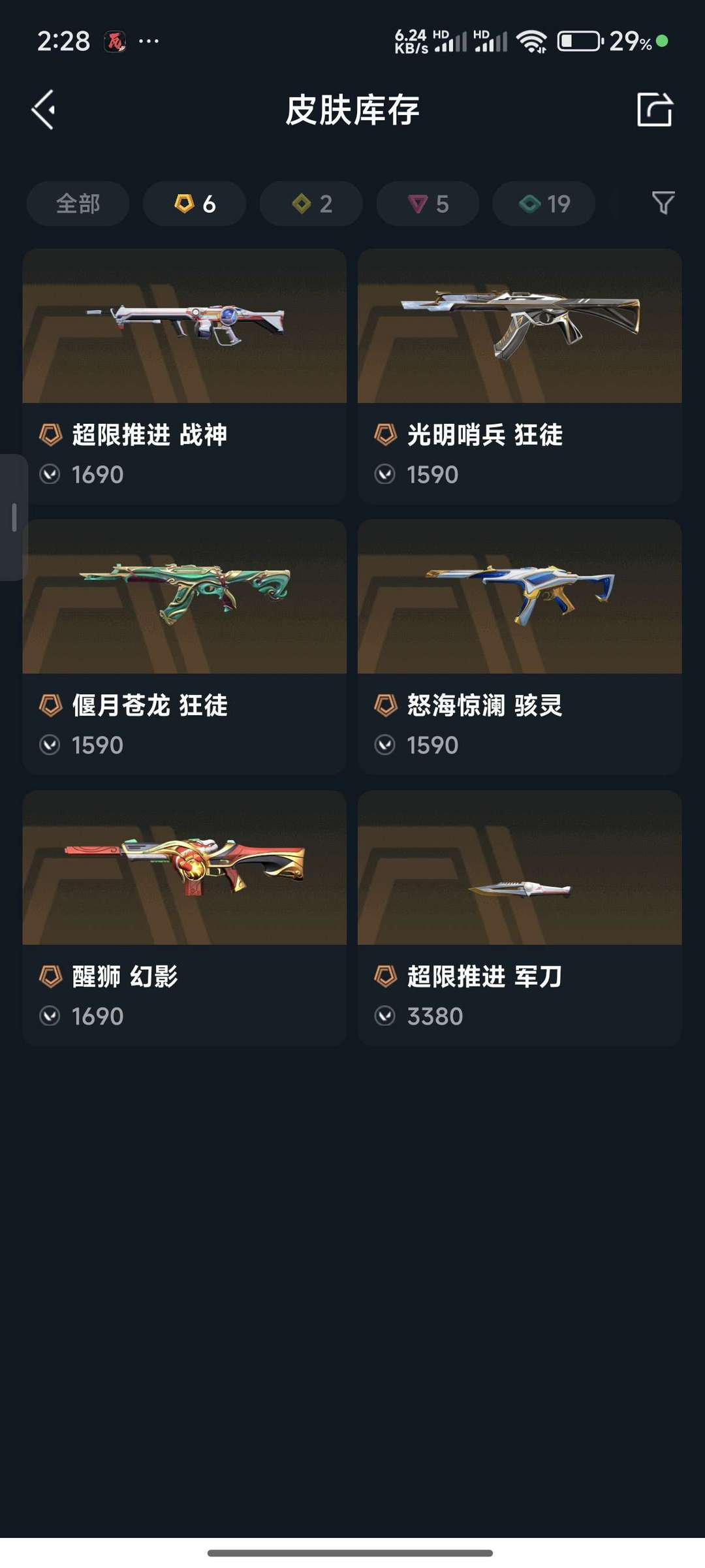The image size is (705, 1568).
Task: Select the 怒海惊澜 骇灵 skin name
Action: tap(484, 705)
